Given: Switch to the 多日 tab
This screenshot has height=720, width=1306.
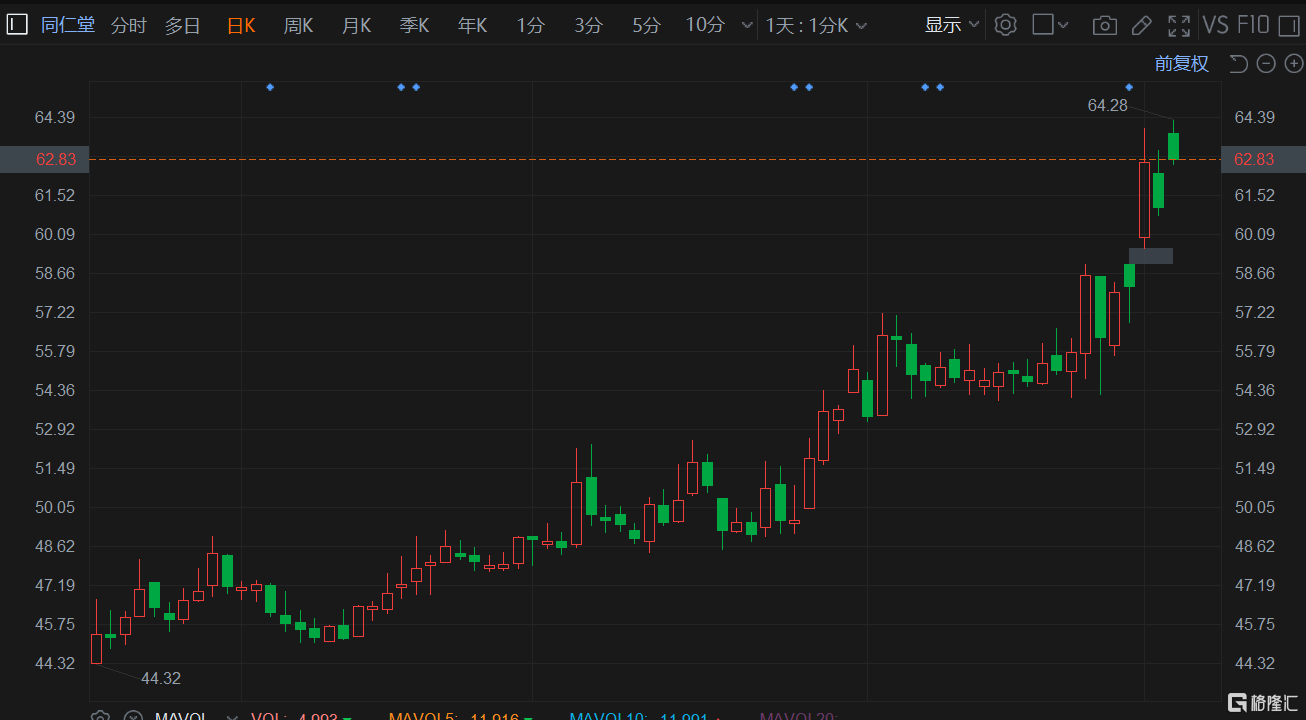Looking at the screenshot, I should tap(183, 25).
